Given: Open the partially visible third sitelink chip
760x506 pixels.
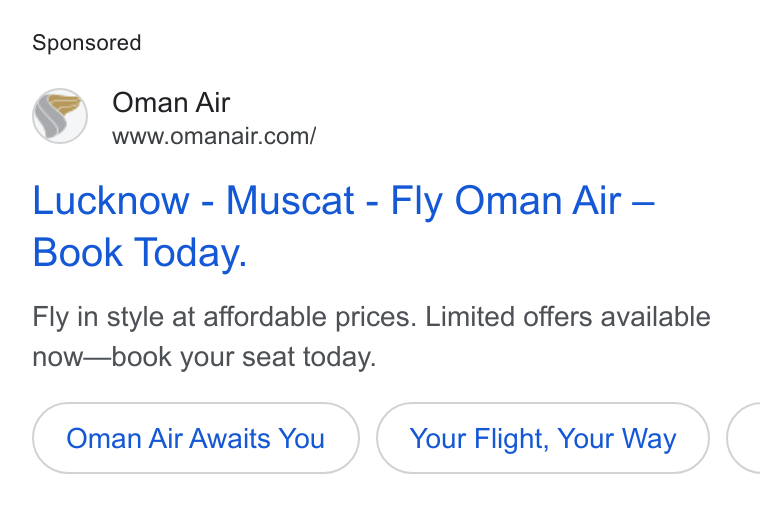Looking at the screenshot, I should (x=744, y=438).
